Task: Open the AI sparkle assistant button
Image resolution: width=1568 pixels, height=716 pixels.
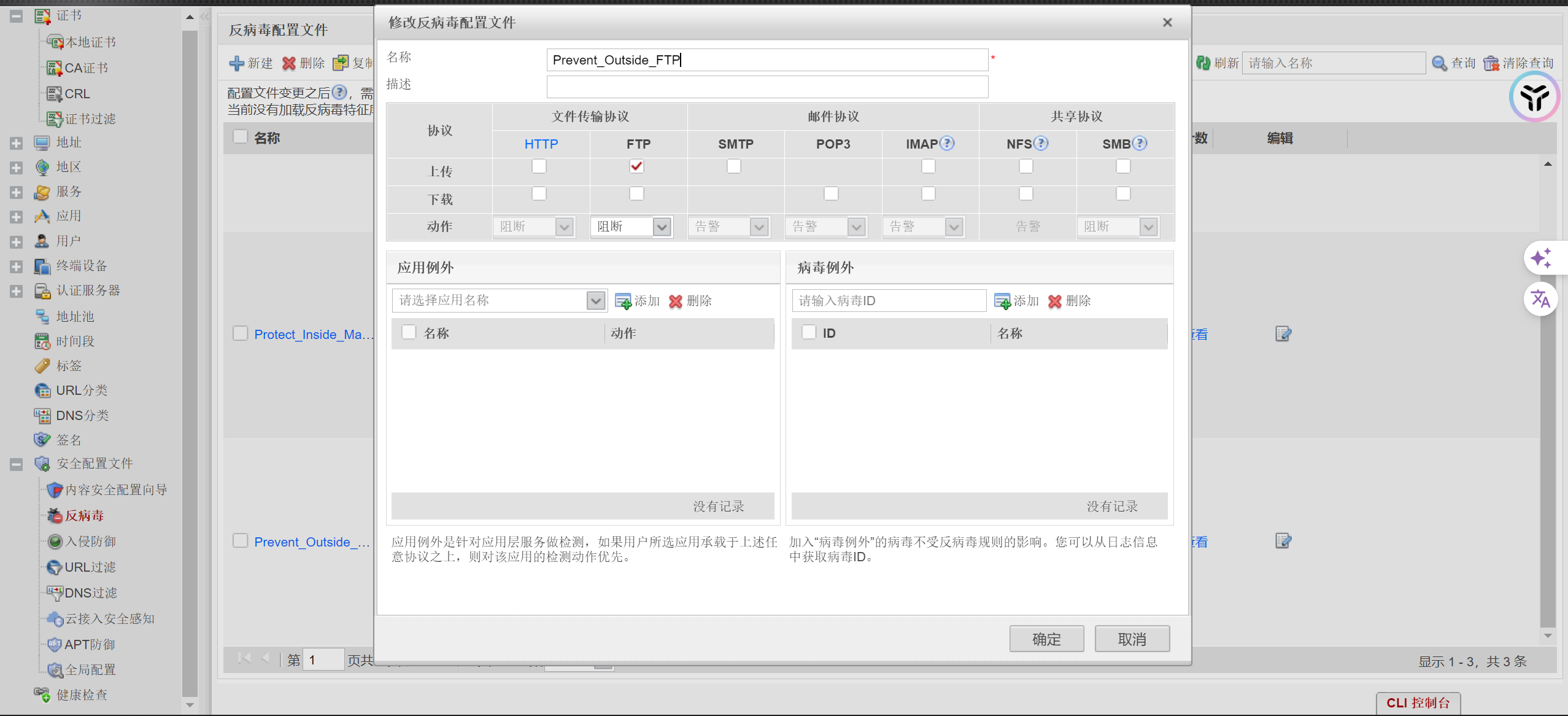Action: [x=1541, y=259]
